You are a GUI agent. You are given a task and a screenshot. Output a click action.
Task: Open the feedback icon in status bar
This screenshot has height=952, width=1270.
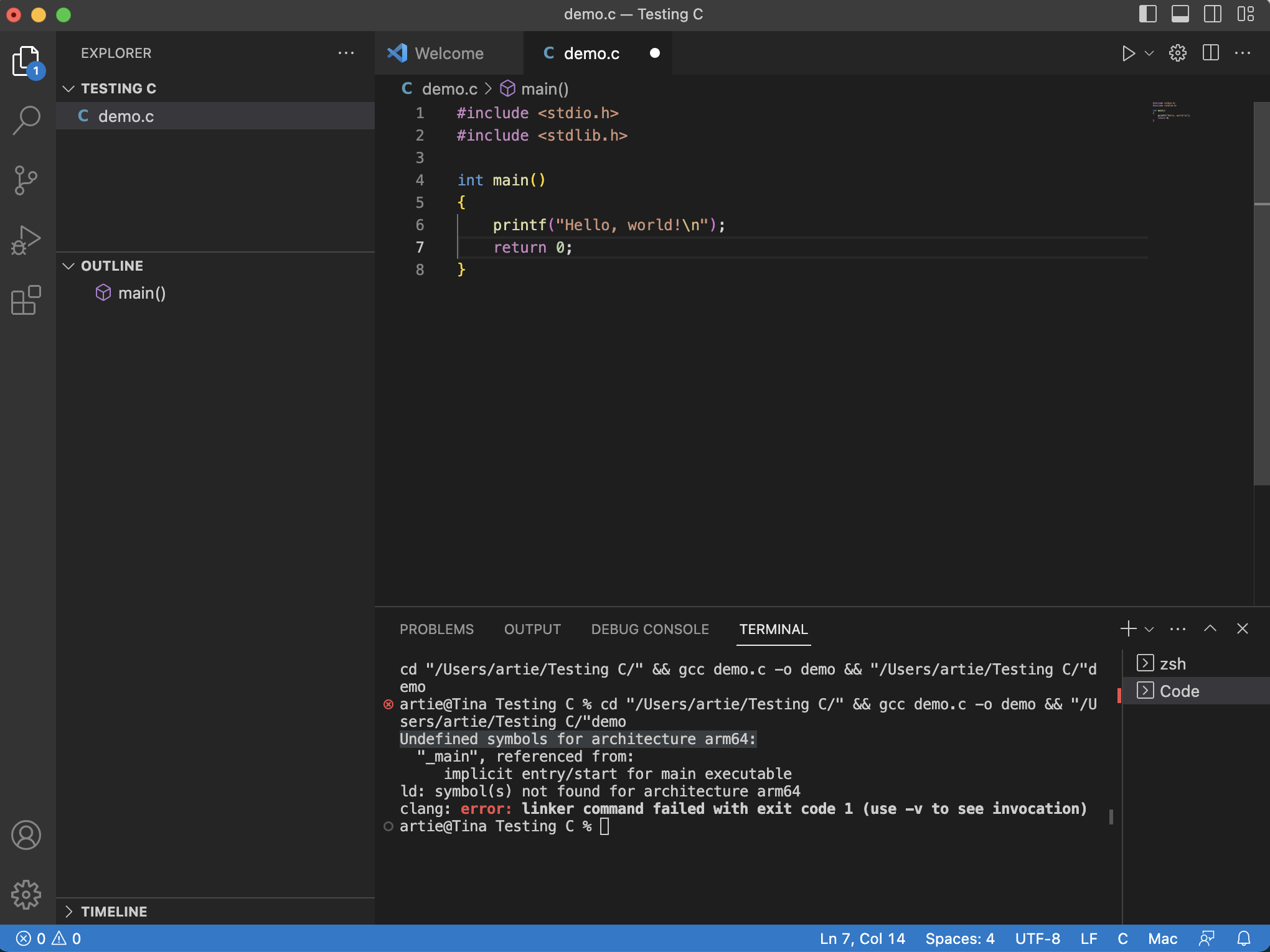pyautogui.click(x=1206, y=938)
